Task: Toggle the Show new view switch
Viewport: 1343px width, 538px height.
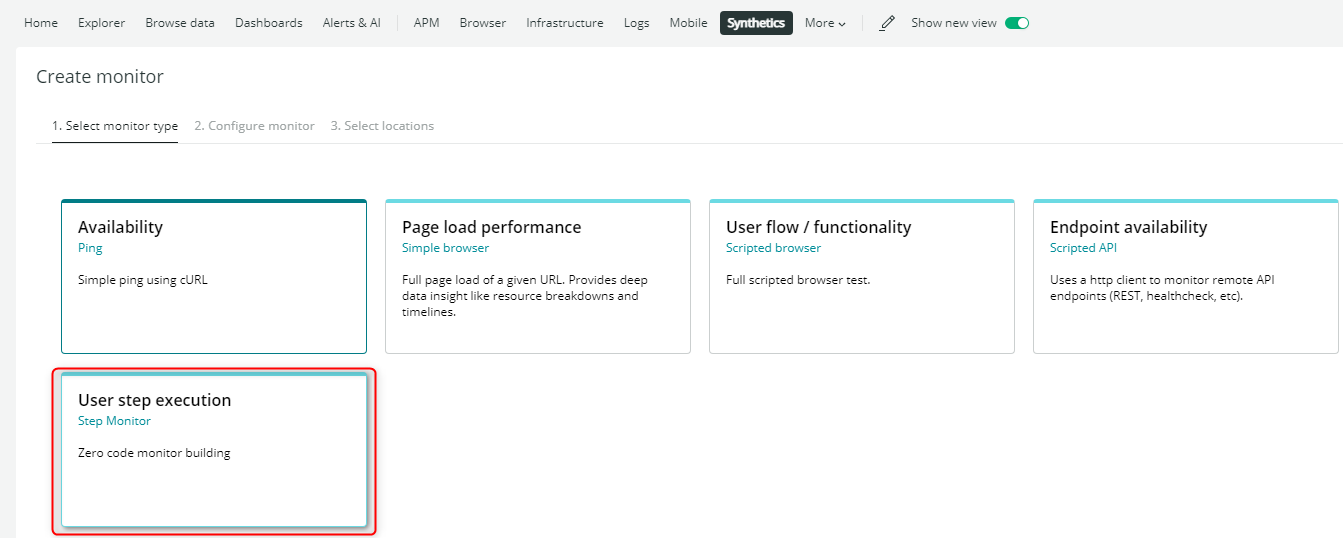Action: click(x=1017, y=23)
